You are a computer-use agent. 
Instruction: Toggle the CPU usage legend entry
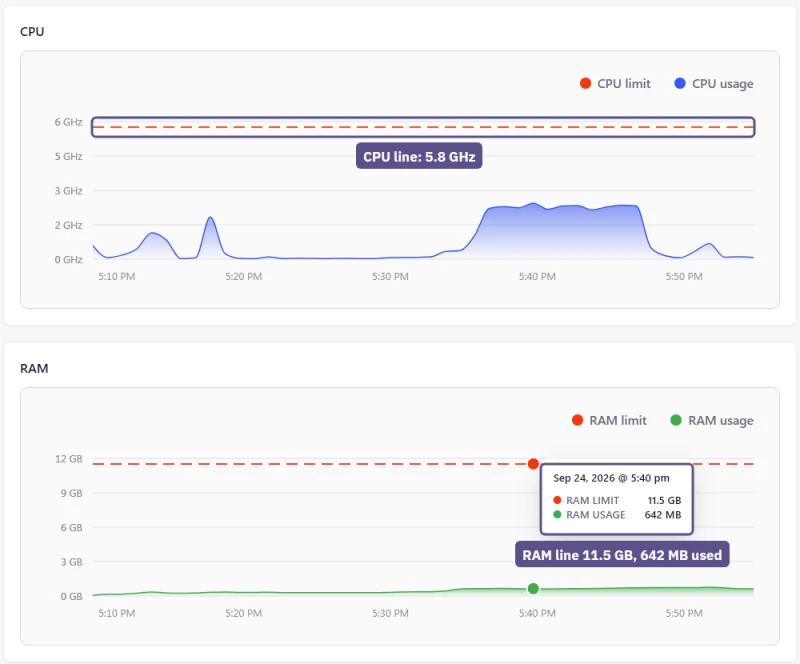[x=714, y=84]
